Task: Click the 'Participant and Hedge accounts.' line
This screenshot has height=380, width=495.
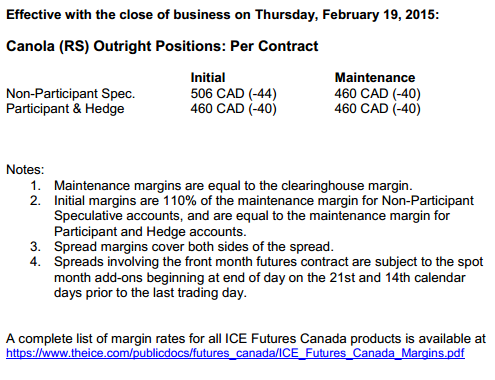Action: (150, 231)
